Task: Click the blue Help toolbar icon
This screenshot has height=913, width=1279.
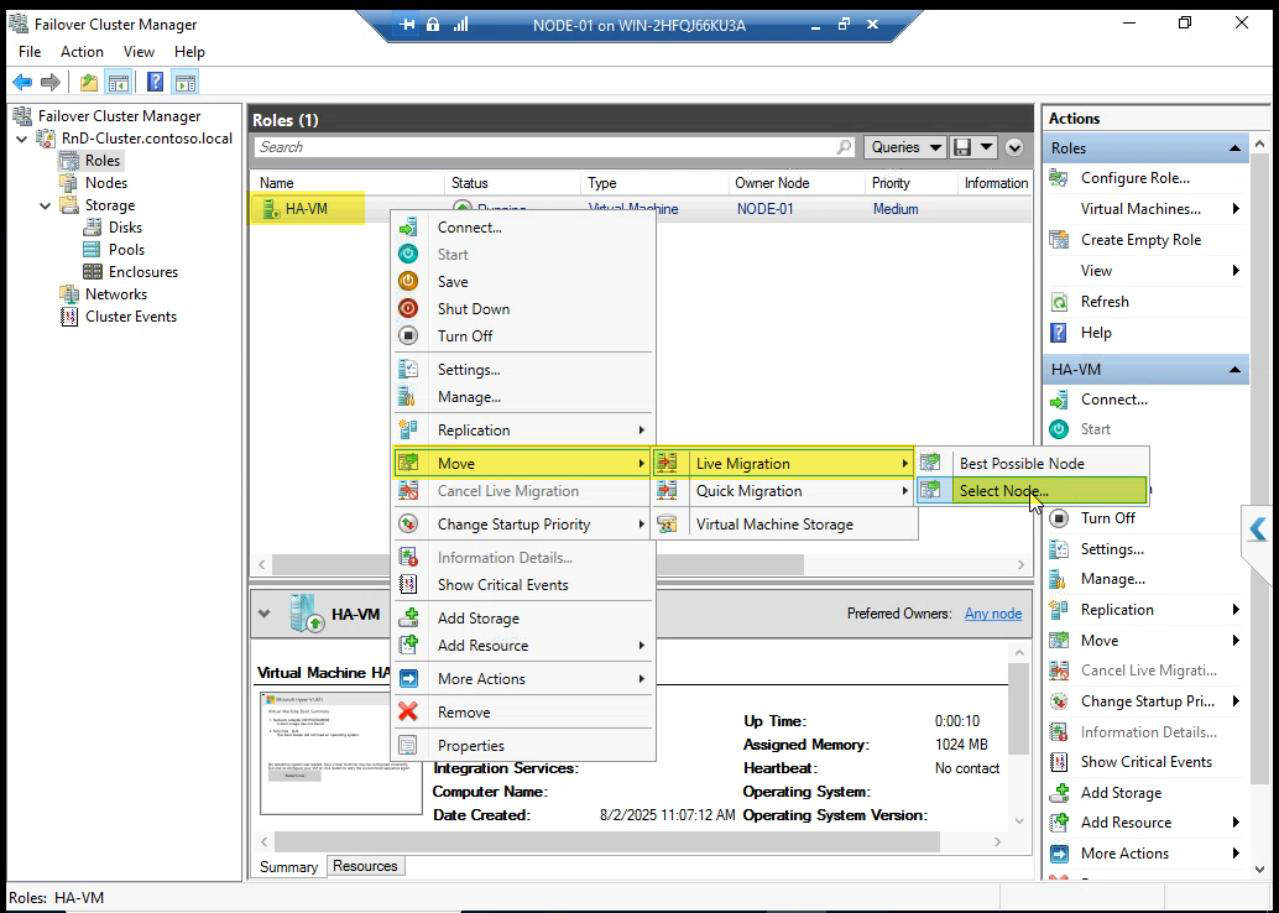Action: tap(156, 82)
